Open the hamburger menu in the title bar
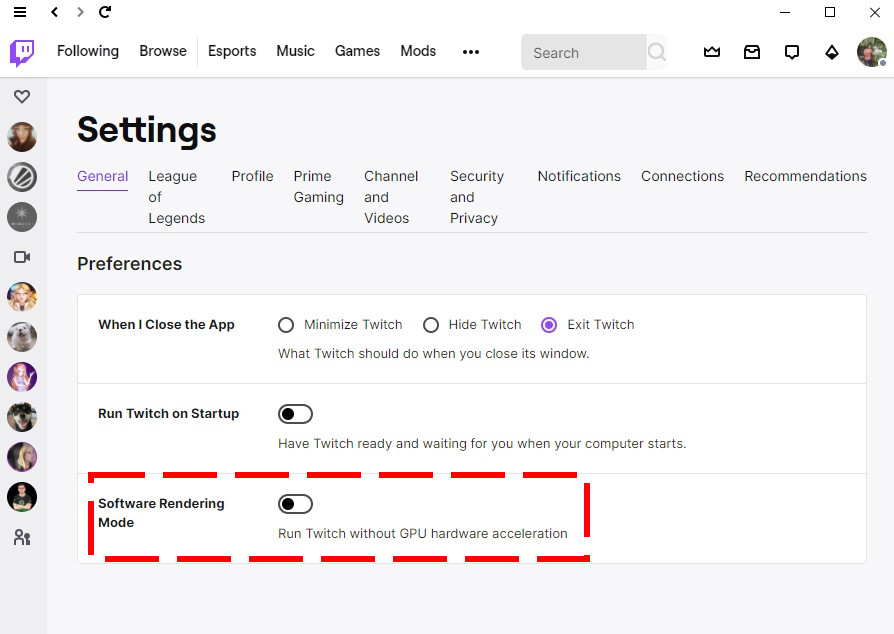 click(20, 12)
